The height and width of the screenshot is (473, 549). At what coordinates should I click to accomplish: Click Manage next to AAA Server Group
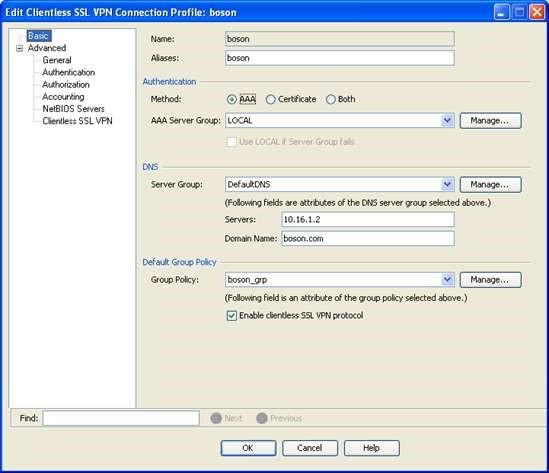(x=491, y=121)
